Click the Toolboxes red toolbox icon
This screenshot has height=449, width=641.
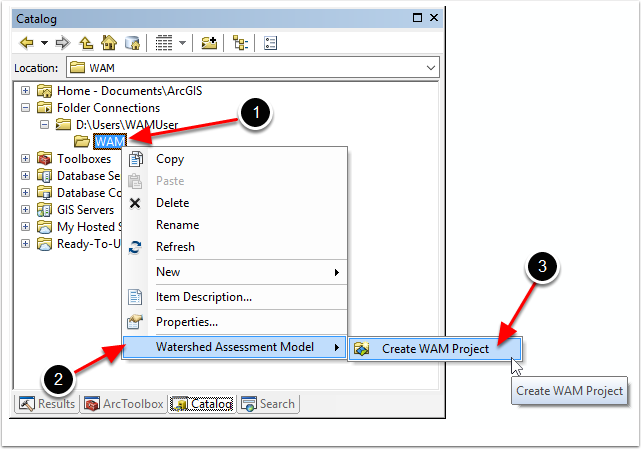coord(44,158)
